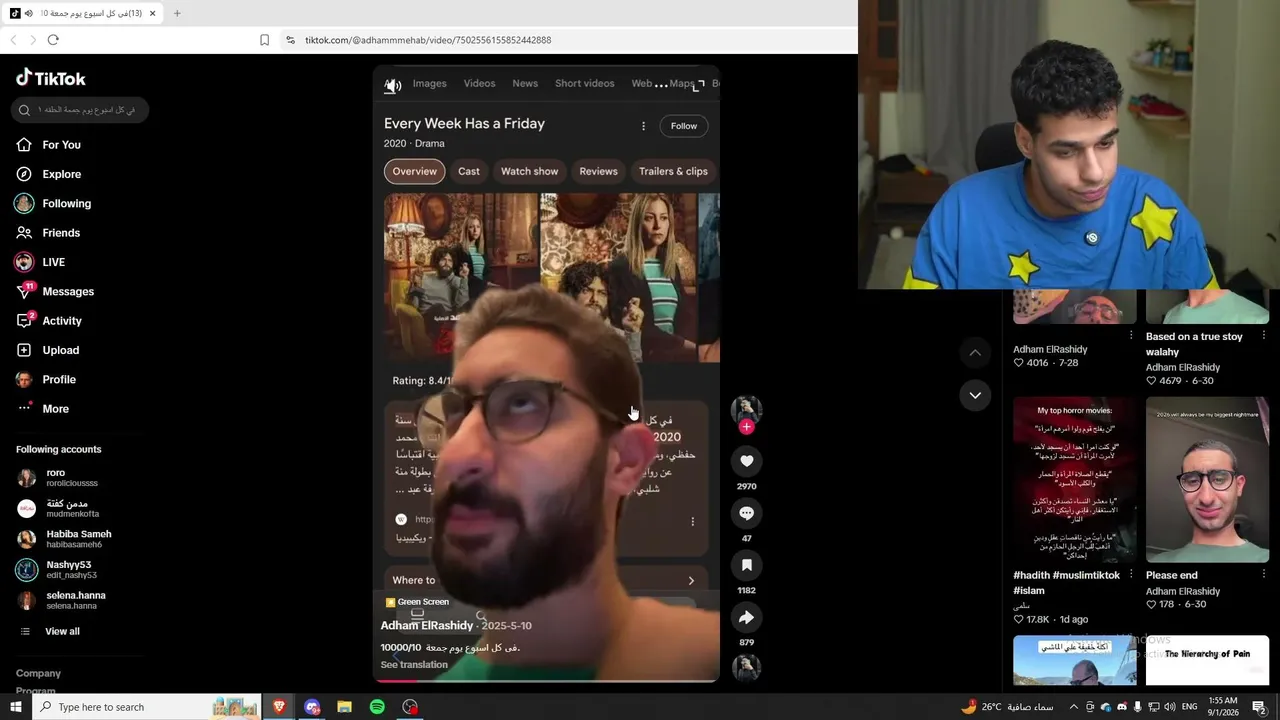Reload the page
1280x720 pixels.
[53, 40]
